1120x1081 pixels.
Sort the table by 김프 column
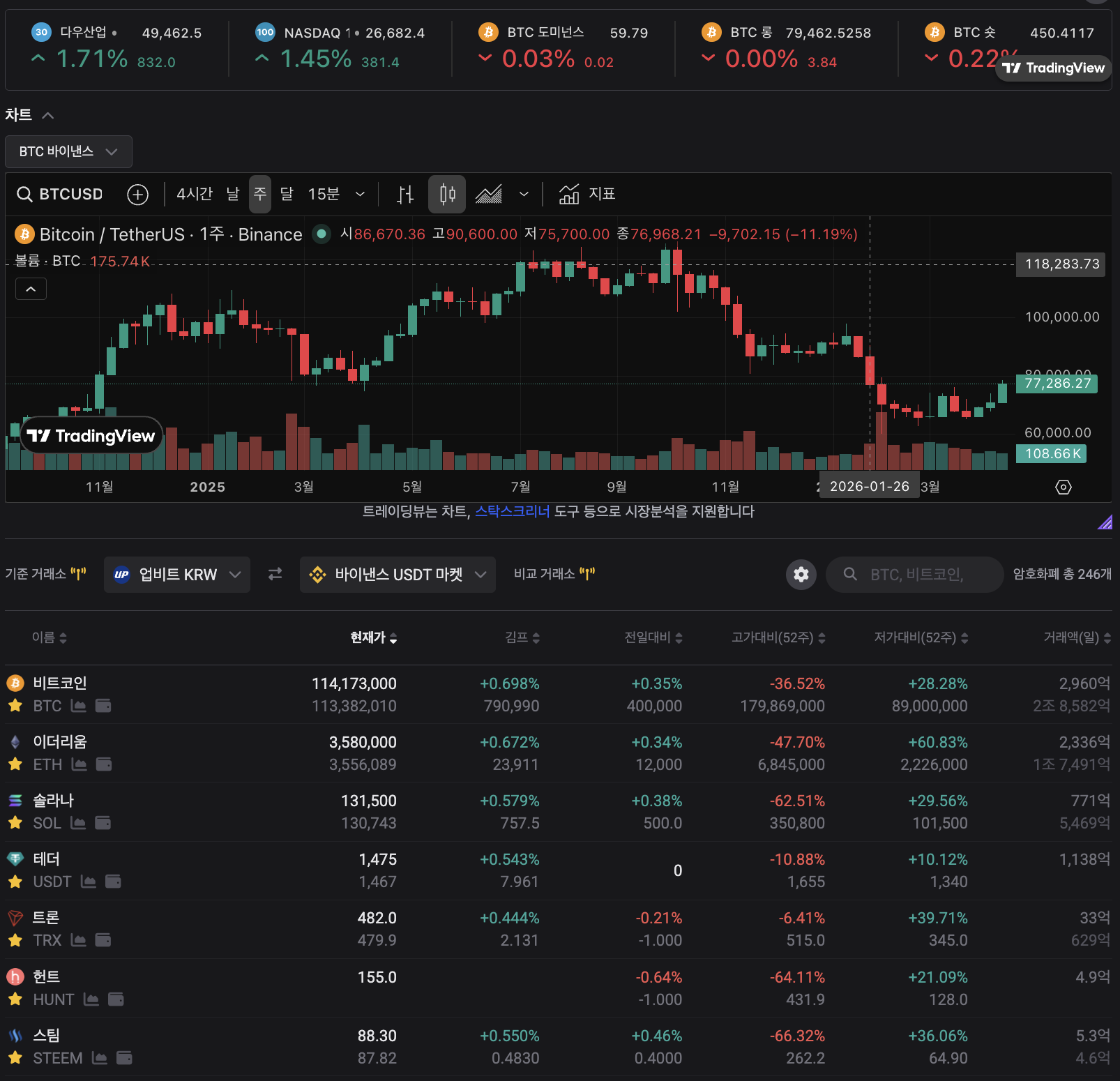(x=522, y=637)
